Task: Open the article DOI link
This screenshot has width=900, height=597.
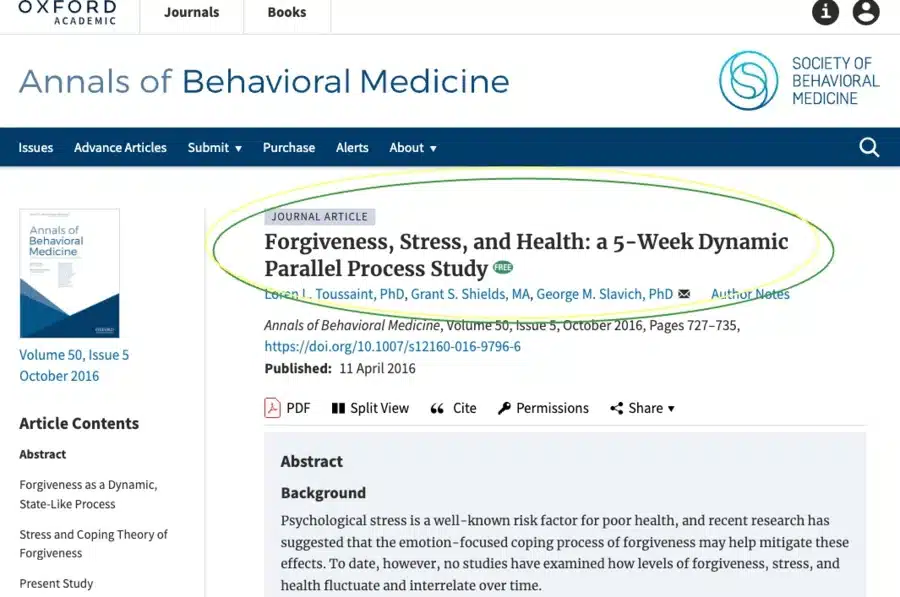Action: tap(392, 347)
